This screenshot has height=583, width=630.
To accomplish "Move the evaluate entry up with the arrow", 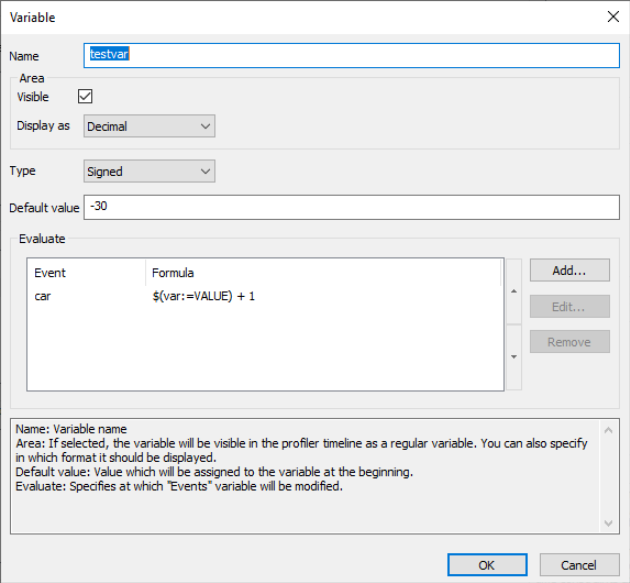I will (514, 290).
